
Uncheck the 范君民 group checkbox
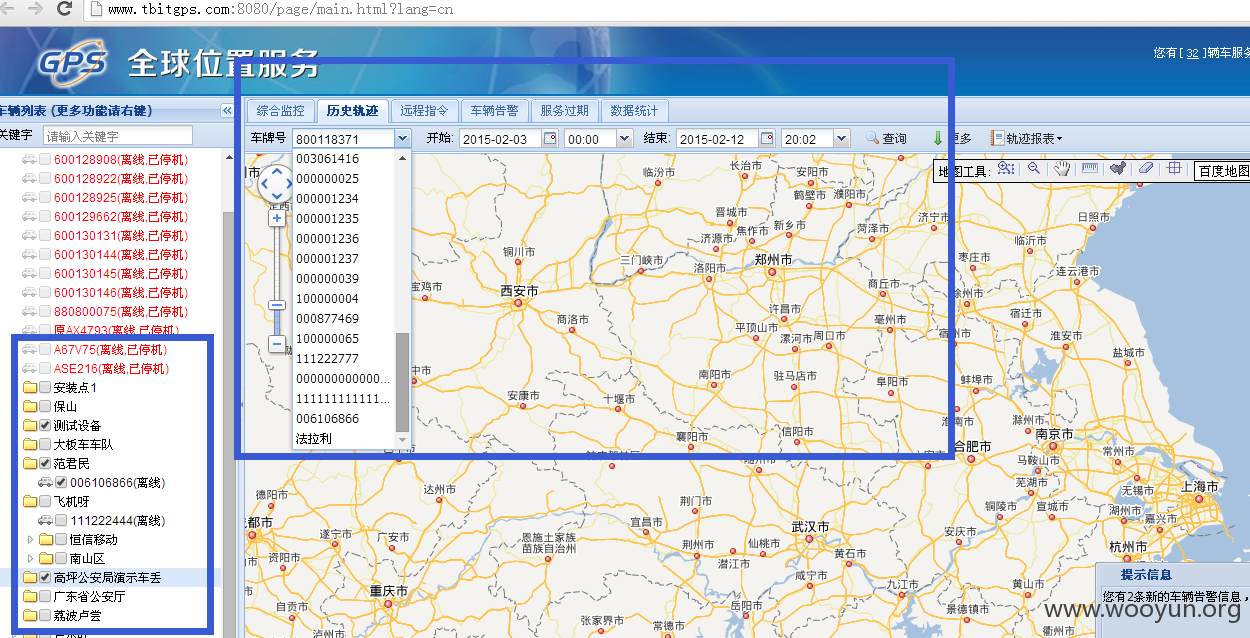click(45, 463)
